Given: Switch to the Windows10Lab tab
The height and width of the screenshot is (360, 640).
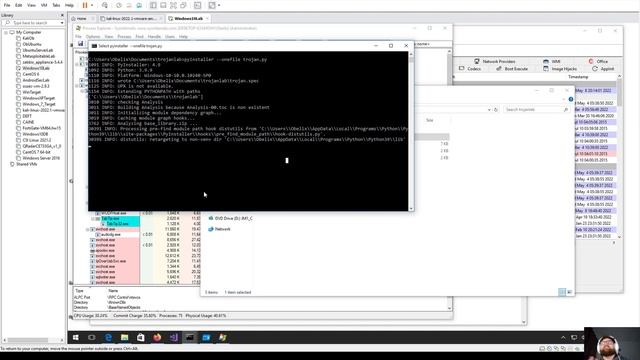Looking at the screenshot, I should coord(188,18).
